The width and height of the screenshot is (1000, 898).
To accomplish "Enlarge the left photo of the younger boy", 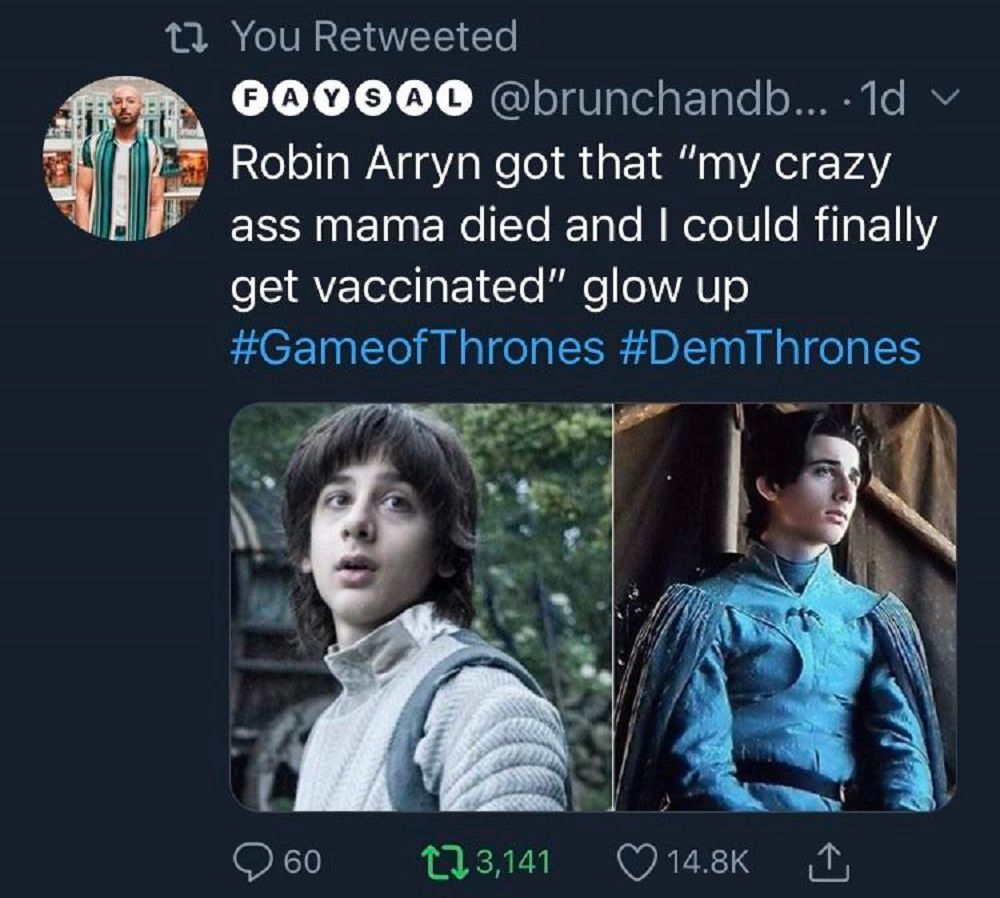I will click(x=420, y=607).
